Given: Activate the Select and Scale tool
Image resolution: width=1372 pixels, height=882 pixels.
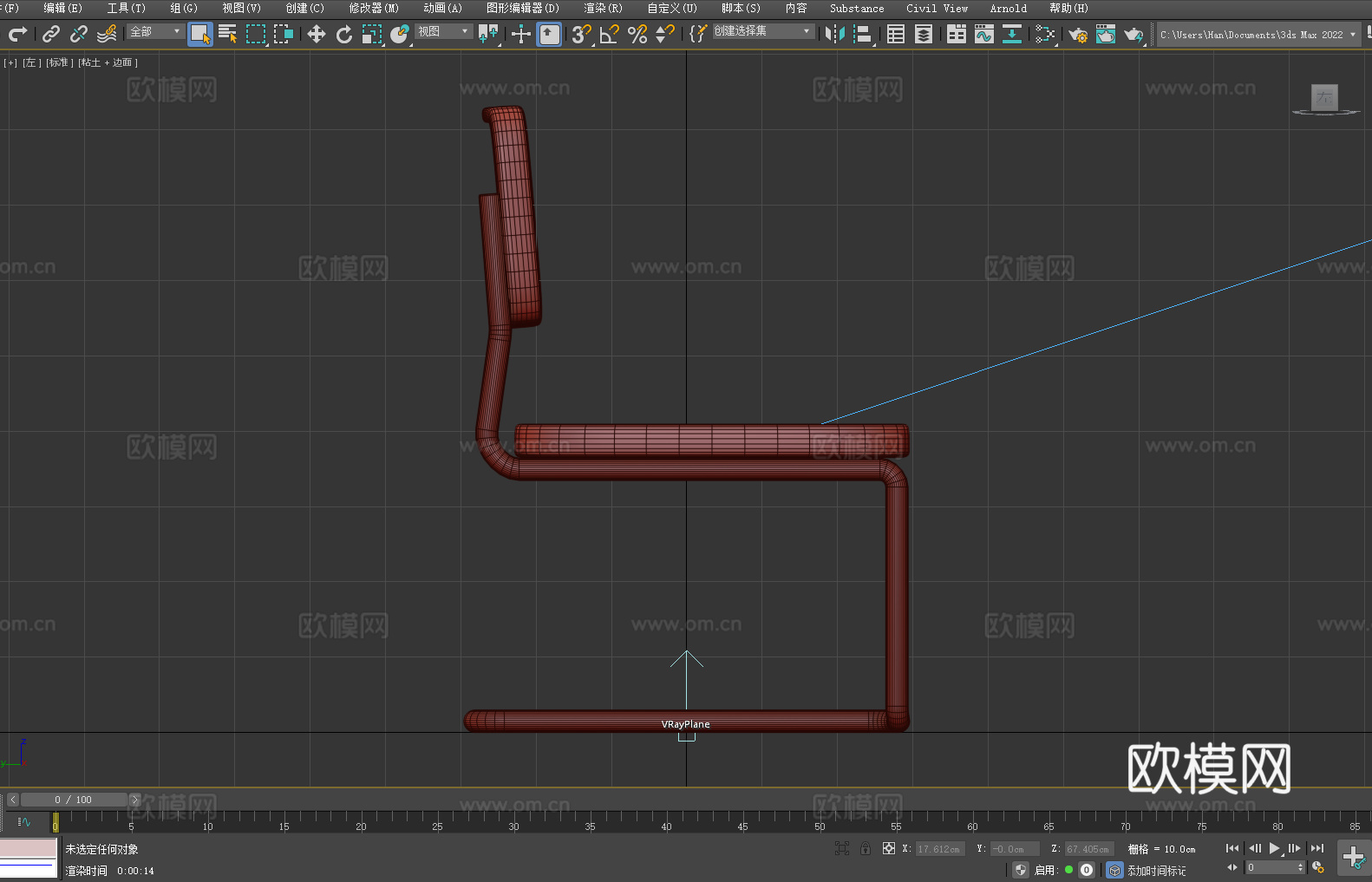Looking at the screenshot, I should coord(372,34).
